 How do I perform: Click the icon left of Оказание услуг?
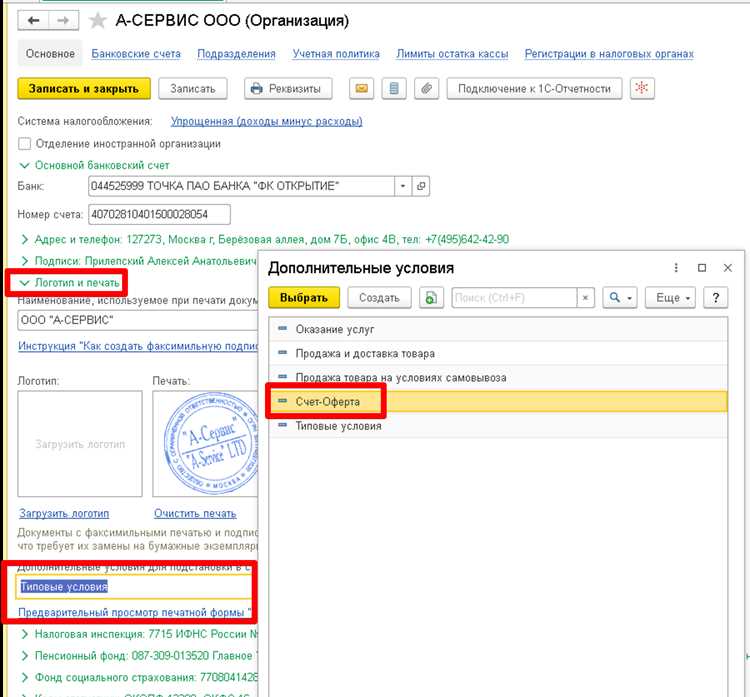(x=283, y=329)
